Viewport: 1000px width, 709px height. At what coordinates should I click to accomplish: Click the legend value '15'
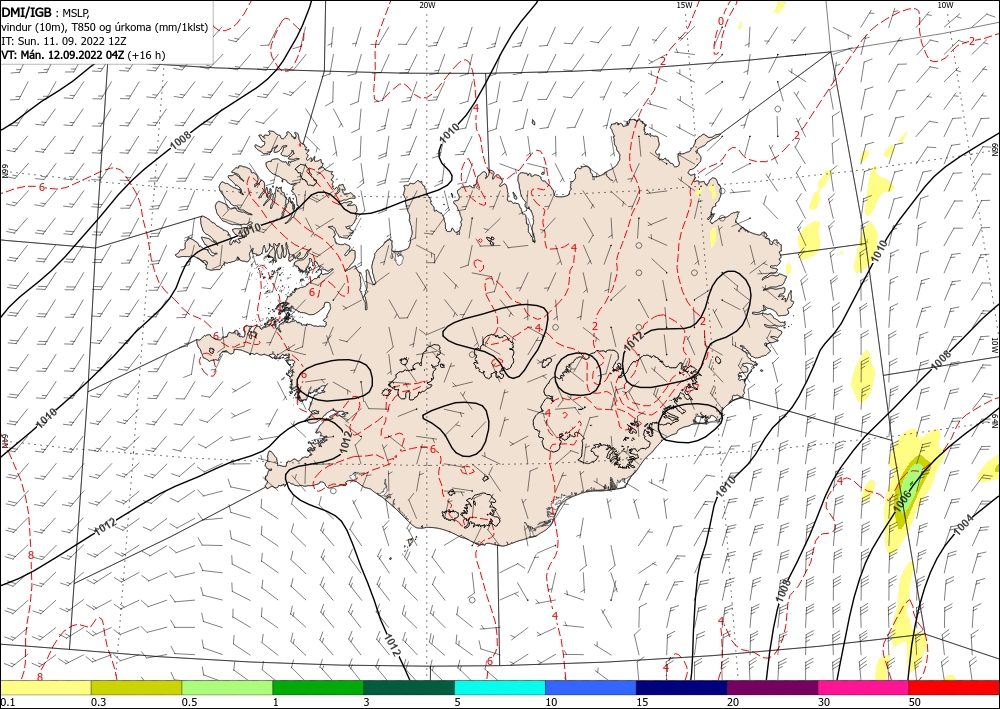(642, 702)
